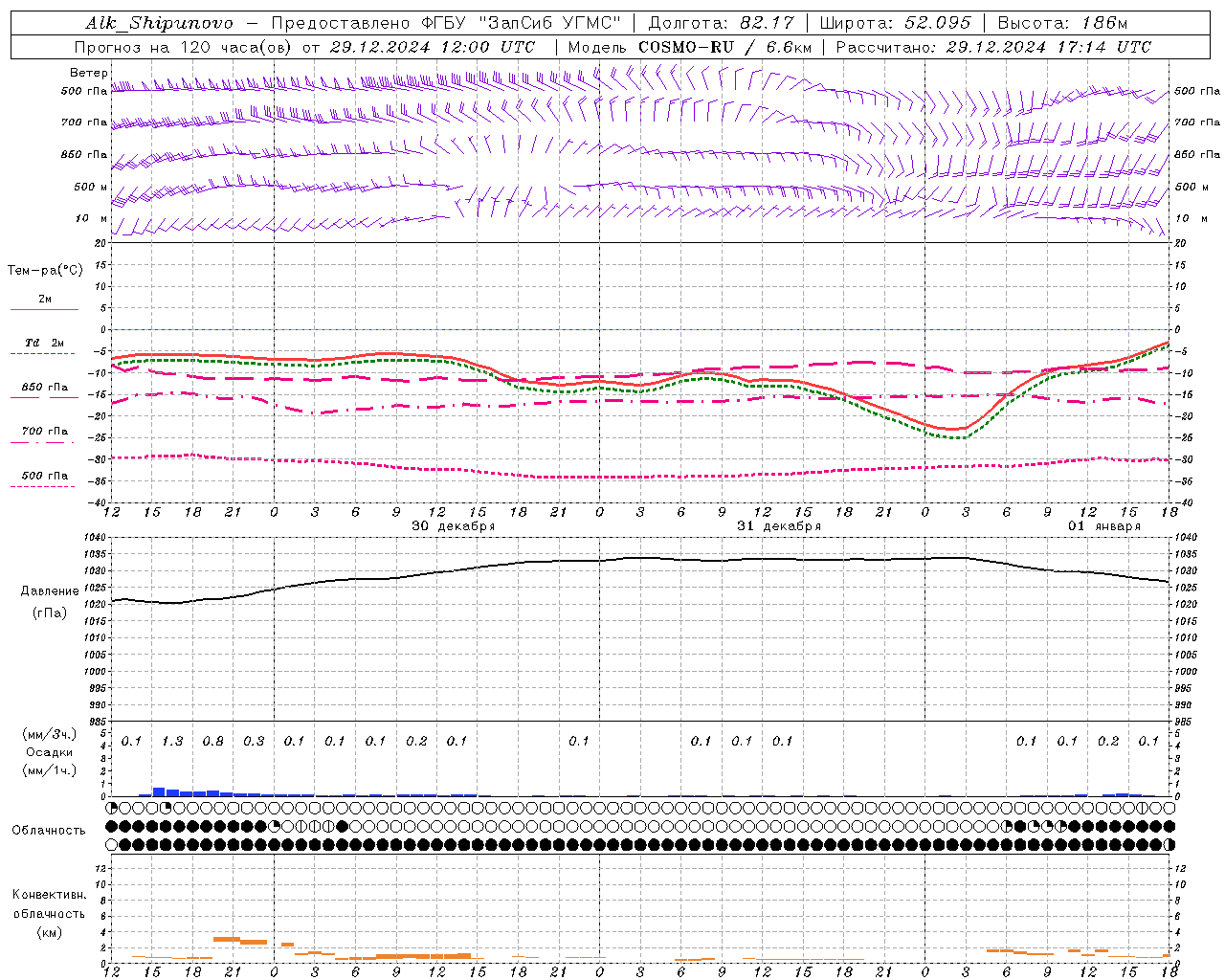Click the 500 м wind level label on left
The image size is (1225, 980).
(91, 187)
